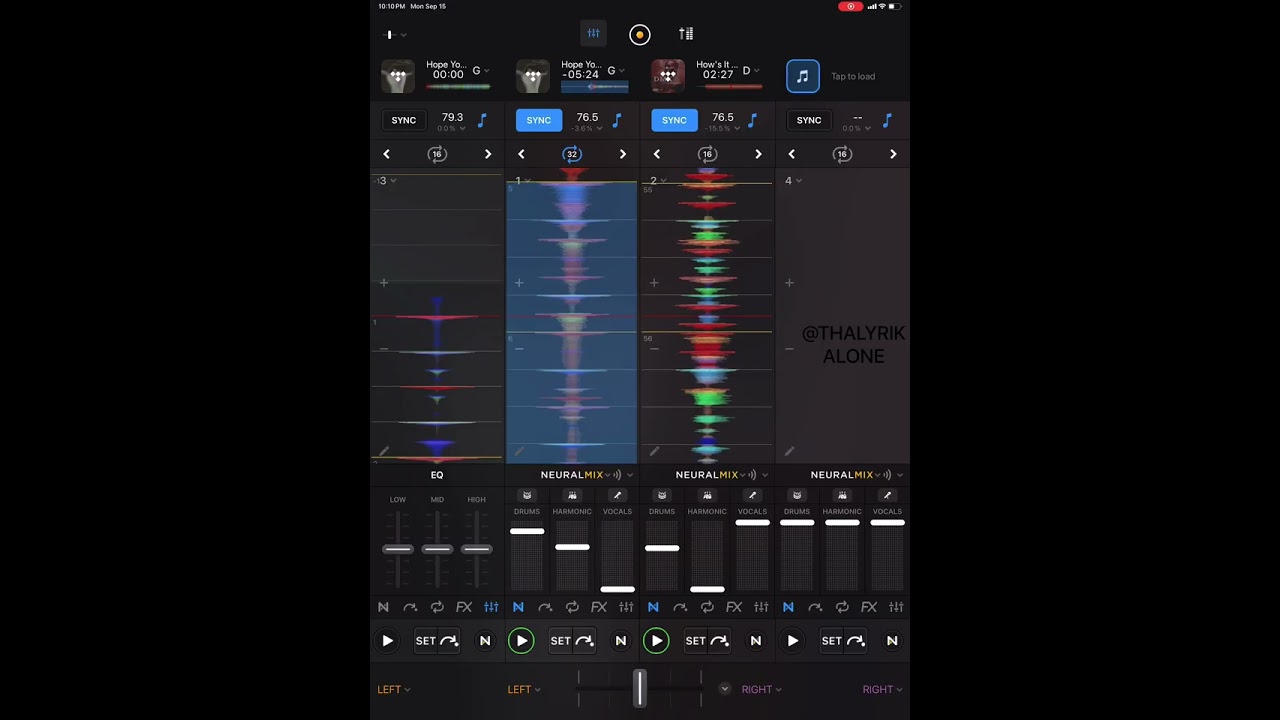Start playback on deck 3
1280x720 pixels.
(x=387, y=641)
